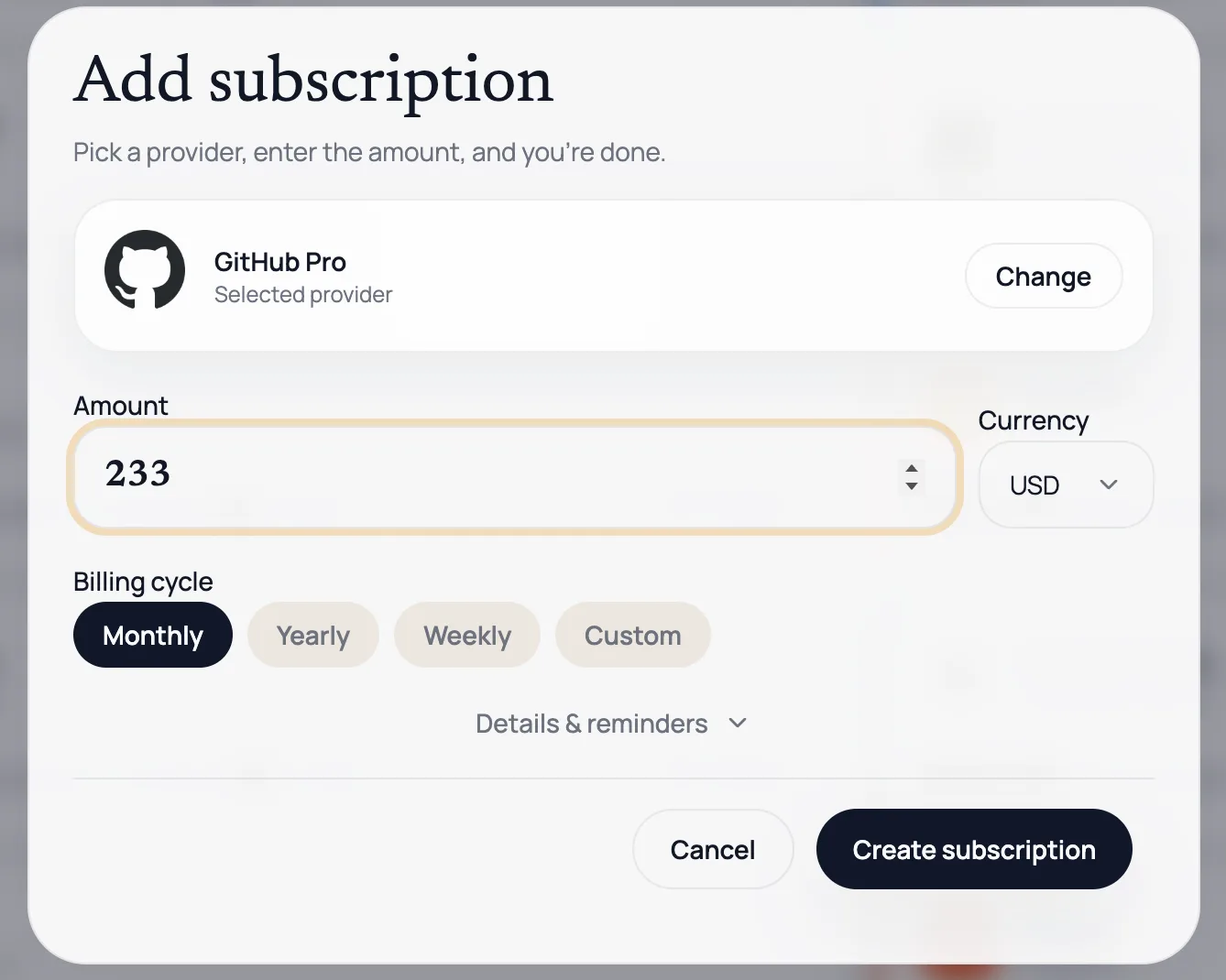Click Create subscription to save
Viewport: 1226px width, 980px height.
[x=974, y=849]
